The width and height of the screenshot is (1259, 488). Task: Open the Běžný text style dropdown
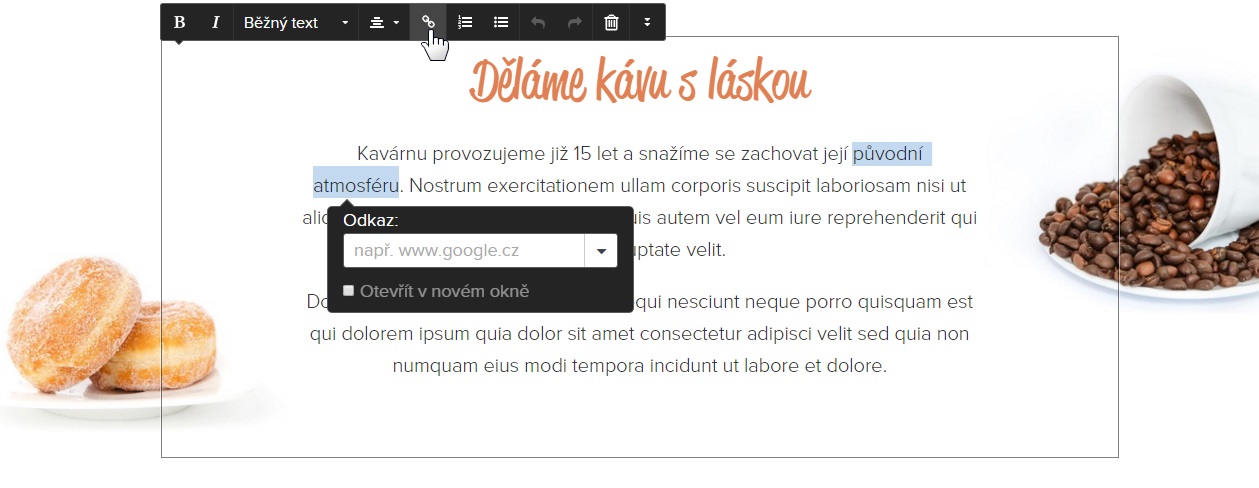(x=296, y=22)
